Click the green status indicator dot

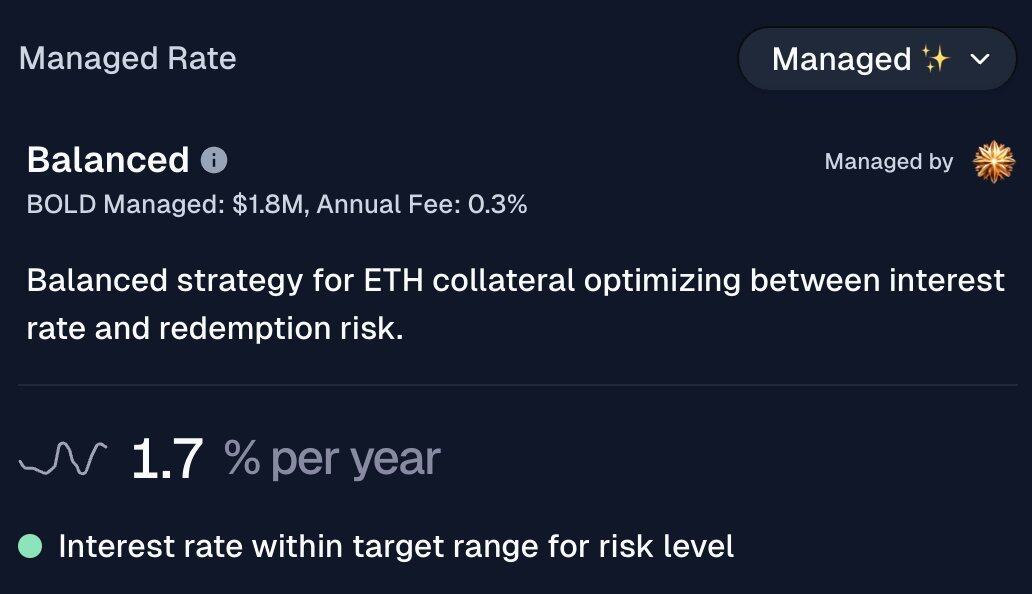coord(30,546)
